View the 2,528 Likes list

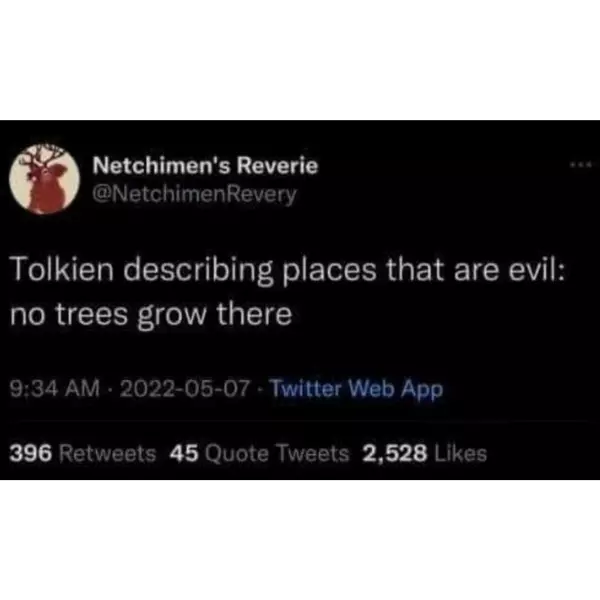(x=425, y=453)
